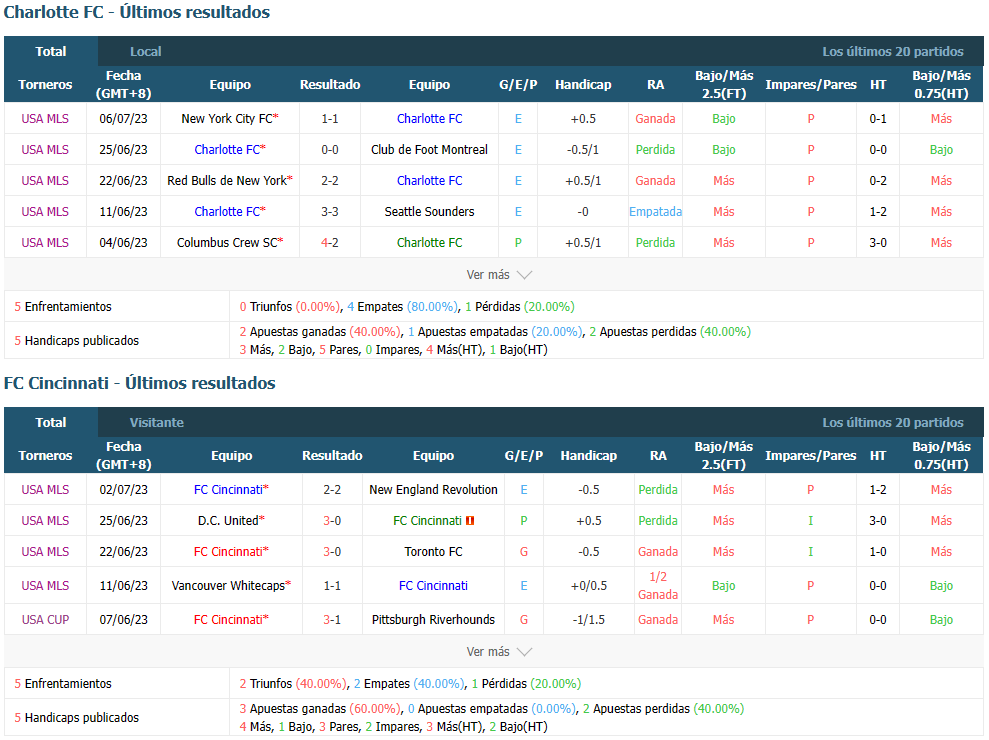Click HT score '3-0' in Columbus Crew row
Screen dimensions: 989x740
click(878, 242)
